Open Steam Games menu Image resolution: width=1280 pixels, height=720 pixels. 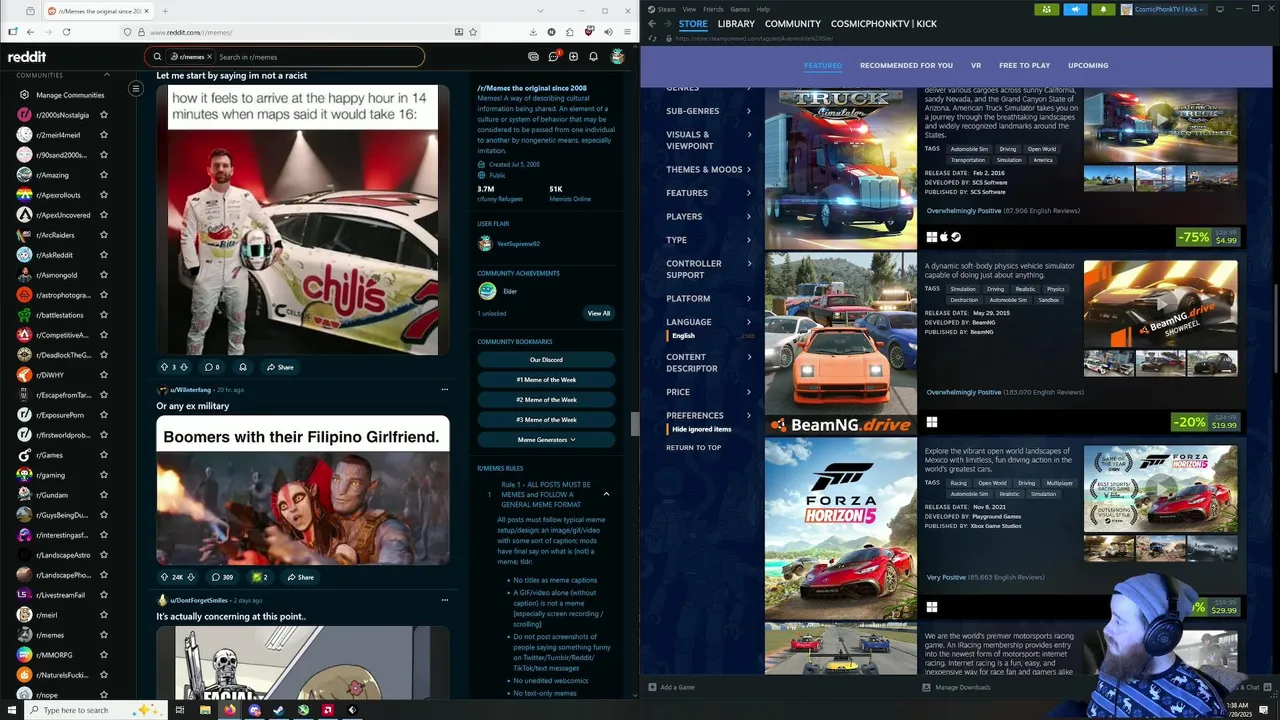(x=740, y=9)
